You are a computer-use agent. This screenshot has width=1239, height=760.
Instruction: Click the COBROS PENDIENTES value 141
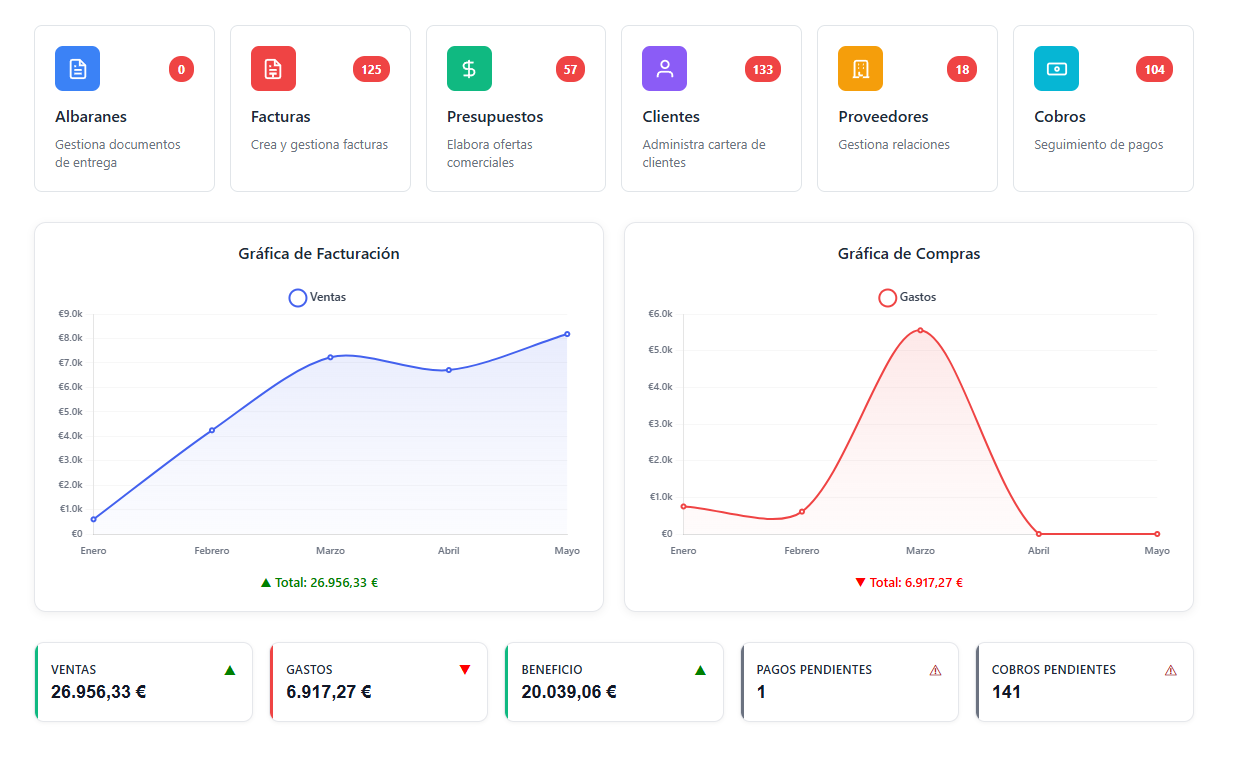(x=1006, y=691)
